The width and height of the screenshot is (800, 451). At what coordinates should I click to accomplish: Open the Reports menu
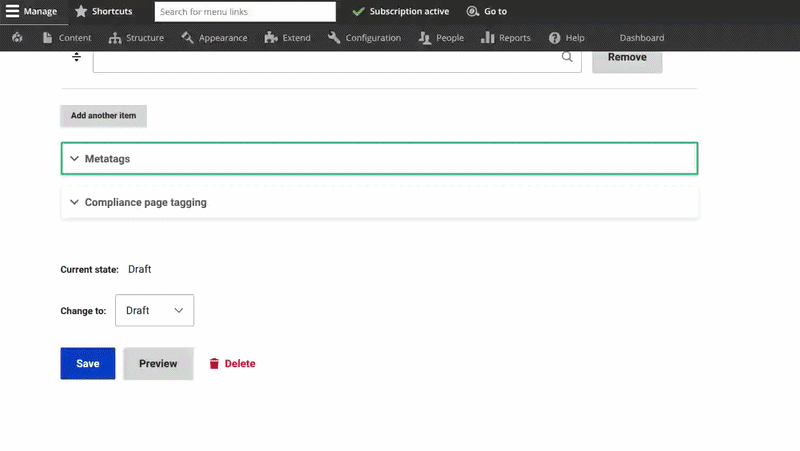(x=514, y=38)
